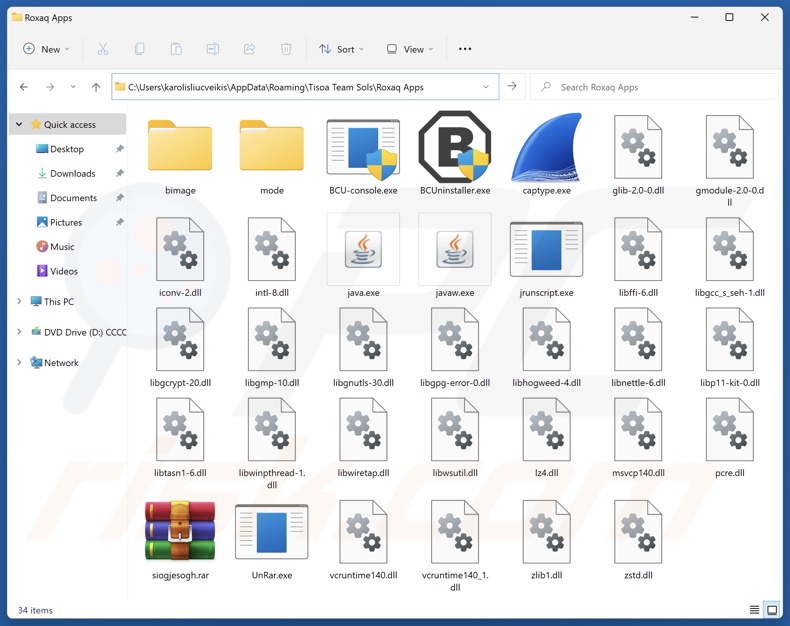The width and height of the screenshot is (790, 626).
Task: Open Downloads in Quick access
Action: (73, 173)
